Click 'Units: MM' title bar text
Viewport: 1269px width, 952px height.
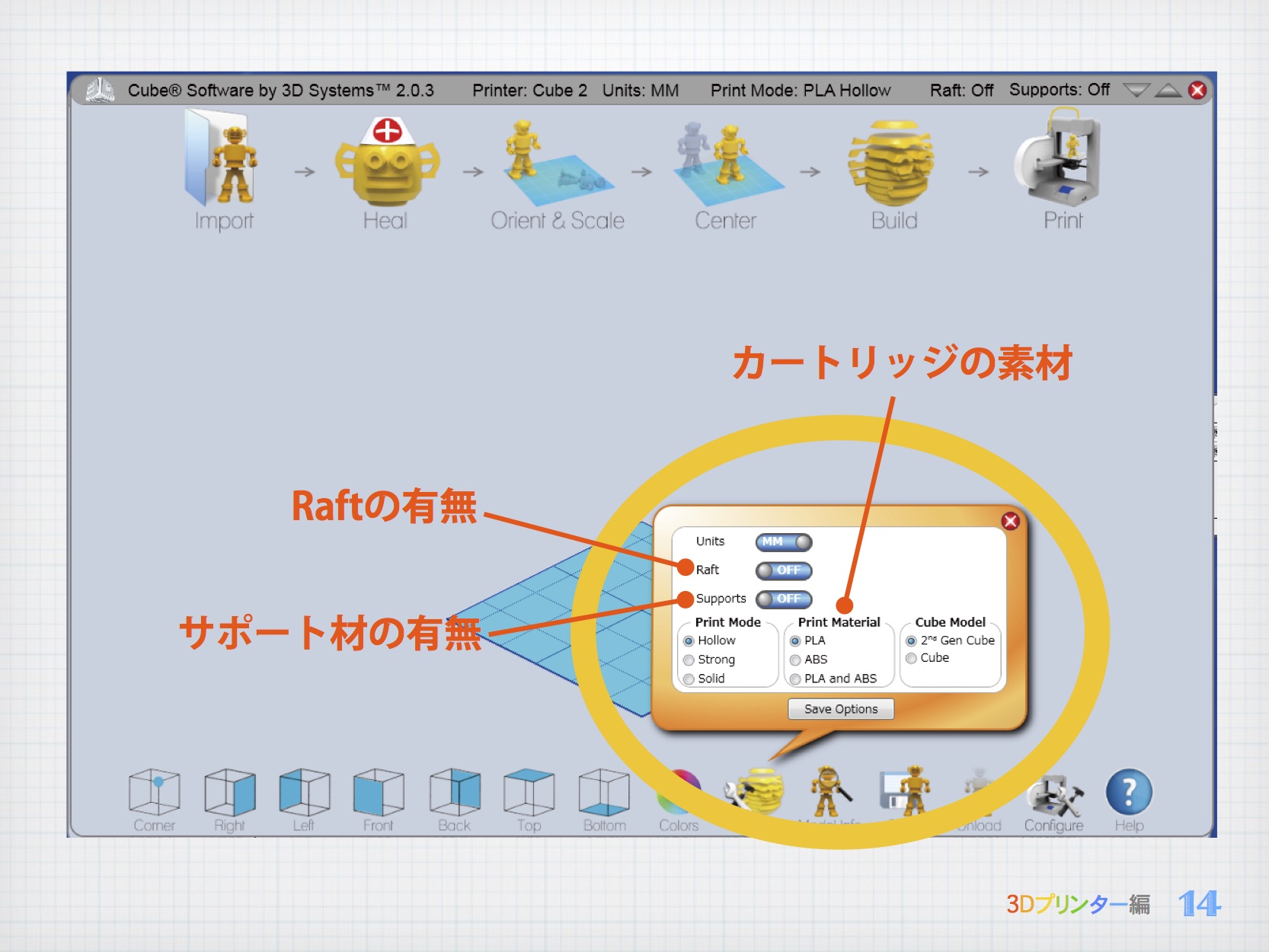point(641,91)
